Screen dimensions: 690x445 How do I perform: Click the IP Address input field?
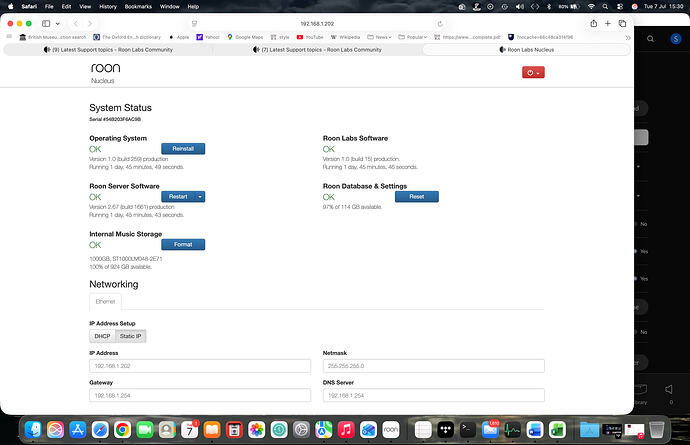point(200,366)
